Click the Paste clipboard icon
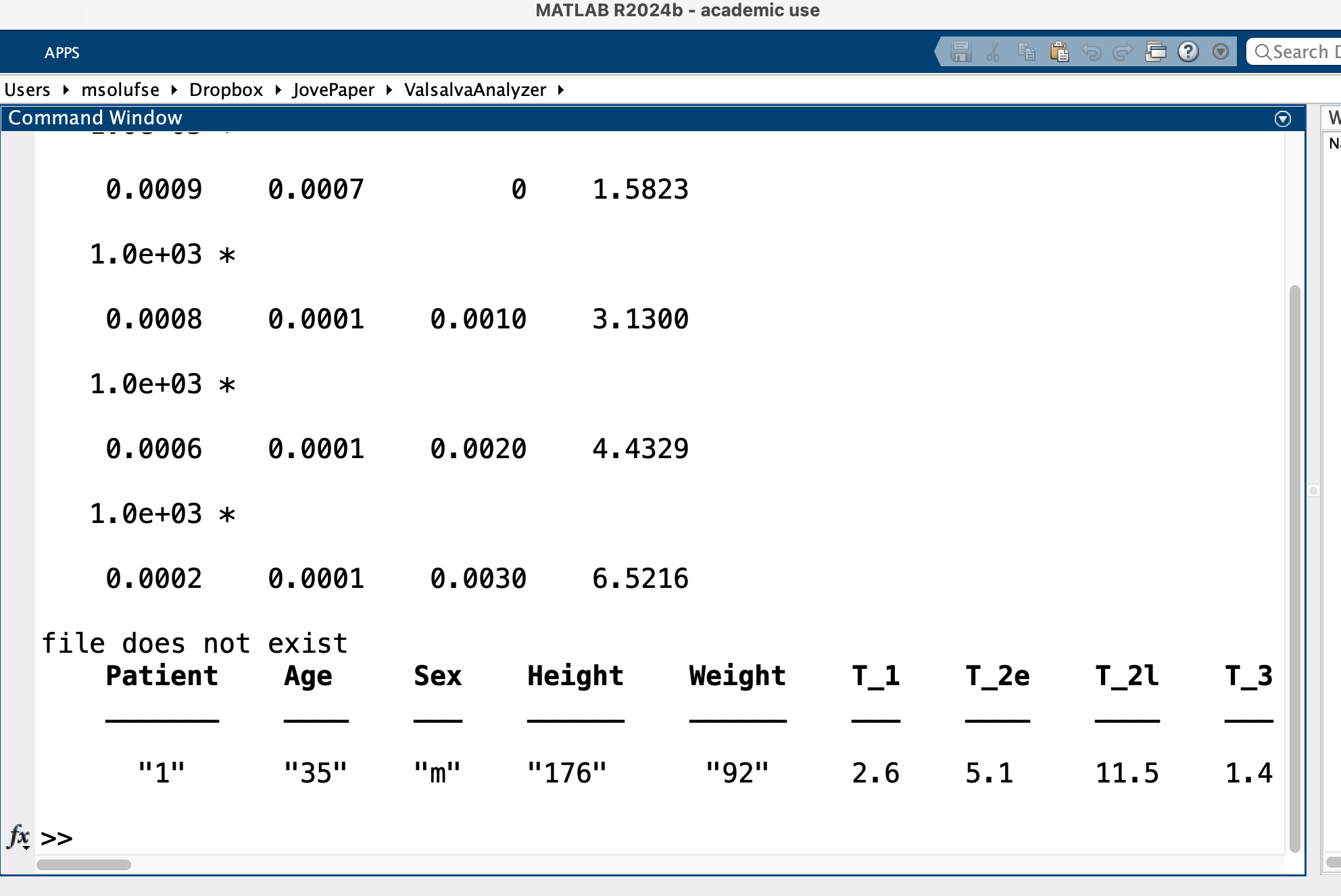This screenshot has width=1341, height=896. click(x=1059, y=52)
